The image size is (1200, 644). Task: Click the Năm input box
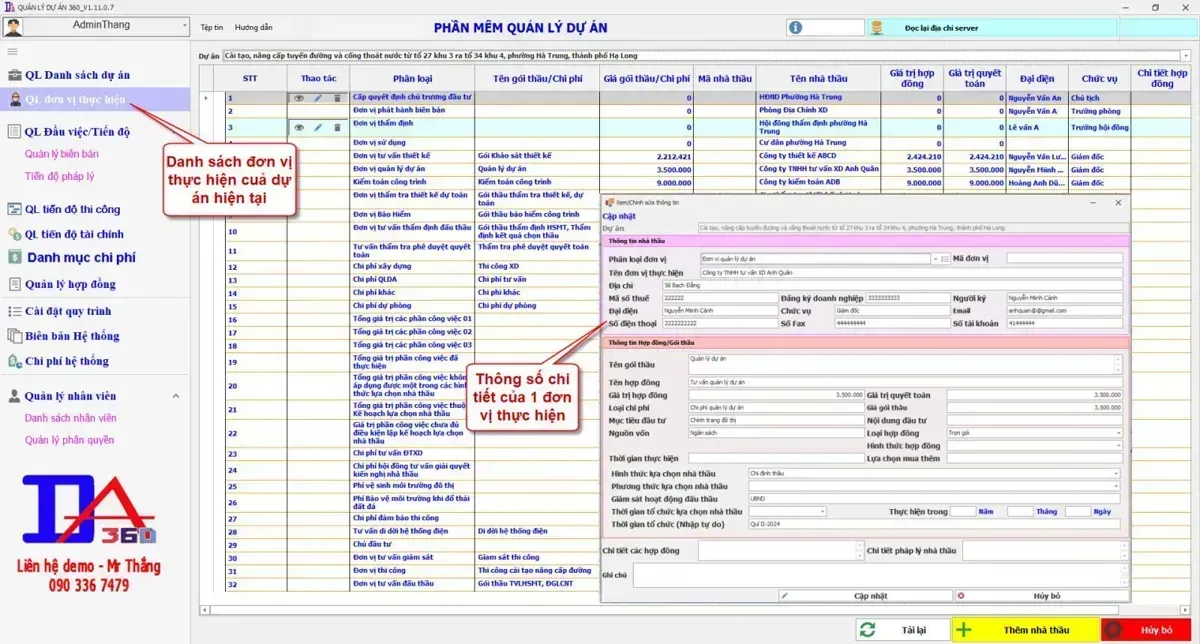[962, 511]
